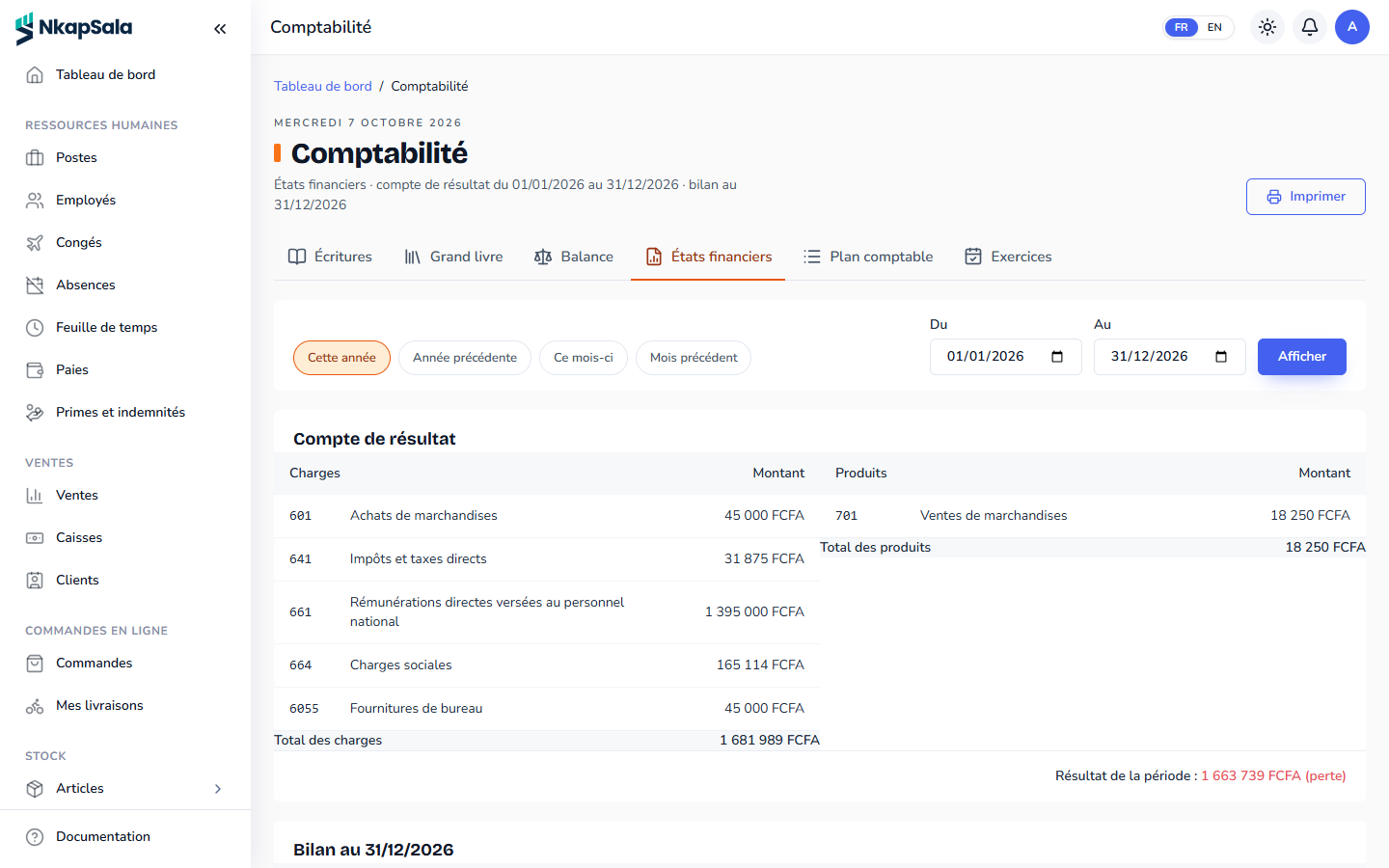Click the Imprimer button

tap(1306, 197)
